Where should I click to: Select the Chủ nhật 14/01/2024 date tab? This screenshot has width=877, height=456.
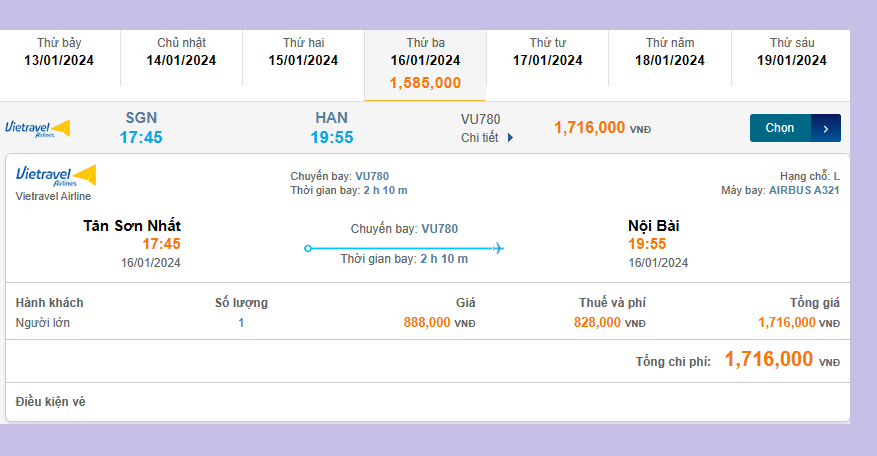click(181, 52)
